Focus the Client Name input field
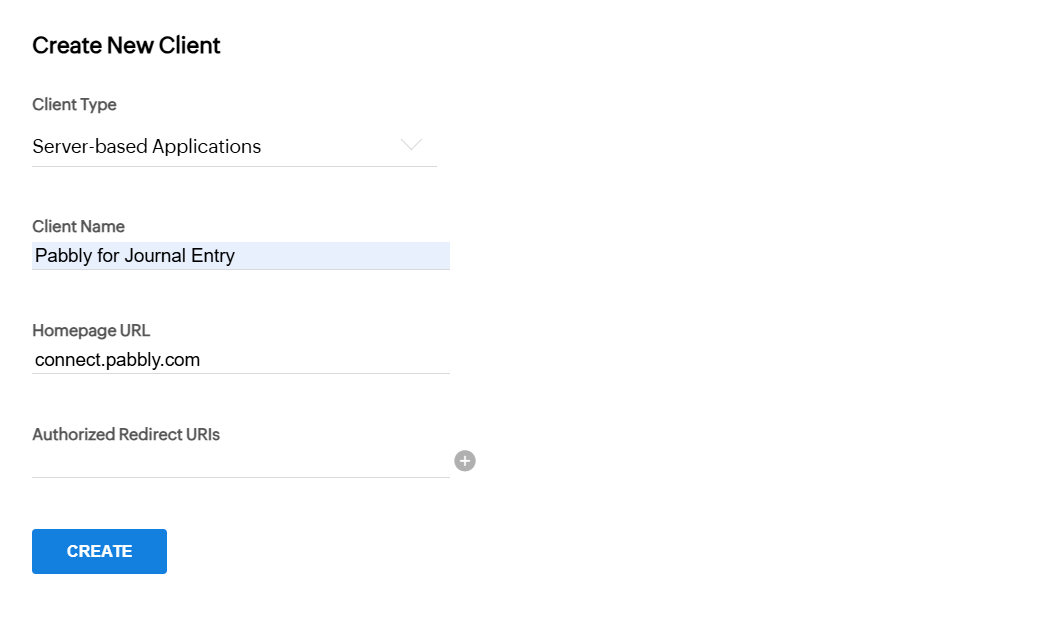The height and width of the screenshot is (627, 1038). [241, 256]
